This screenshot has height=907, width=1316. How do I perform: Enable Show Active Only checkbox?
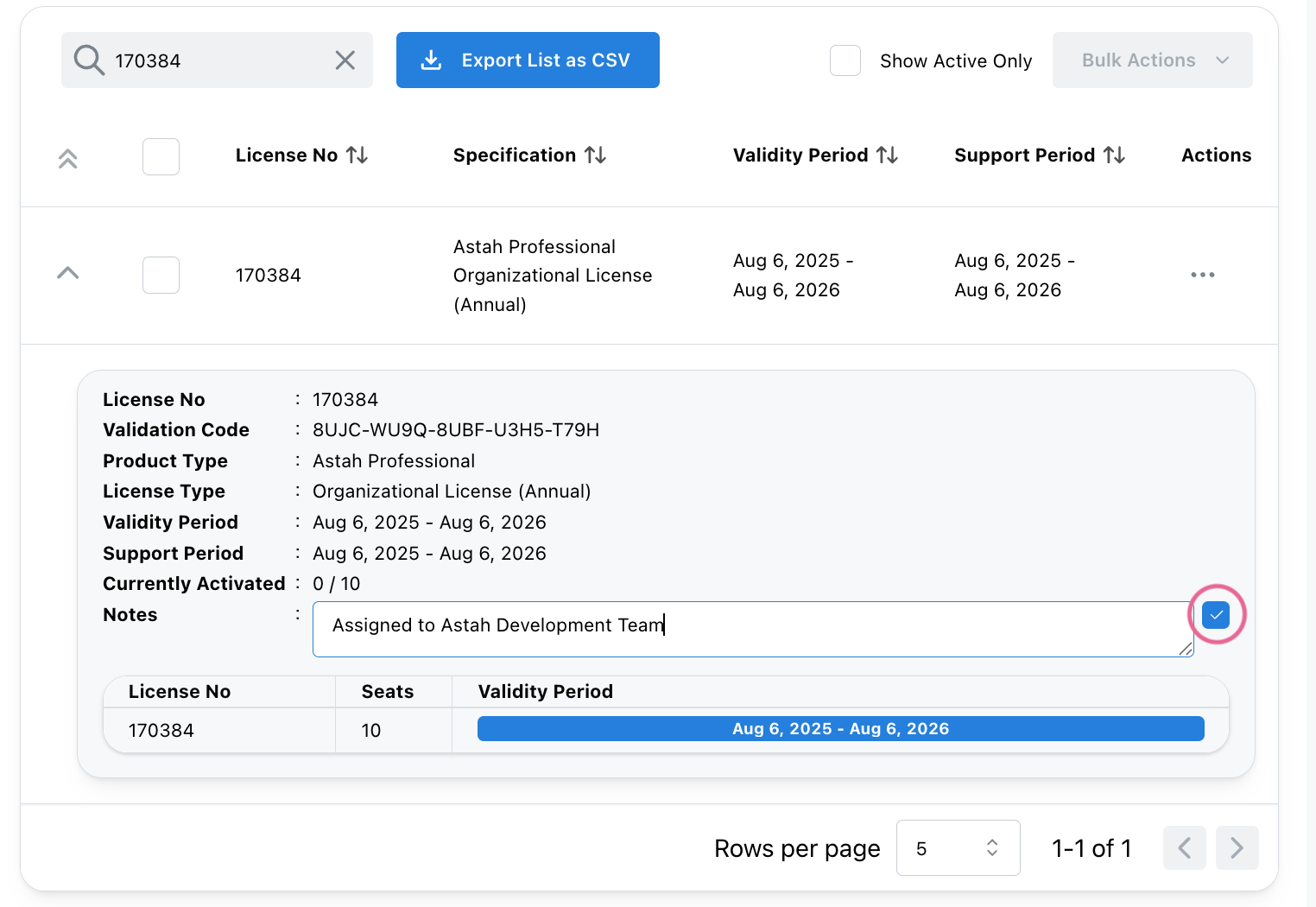click(x=845, y=60)
